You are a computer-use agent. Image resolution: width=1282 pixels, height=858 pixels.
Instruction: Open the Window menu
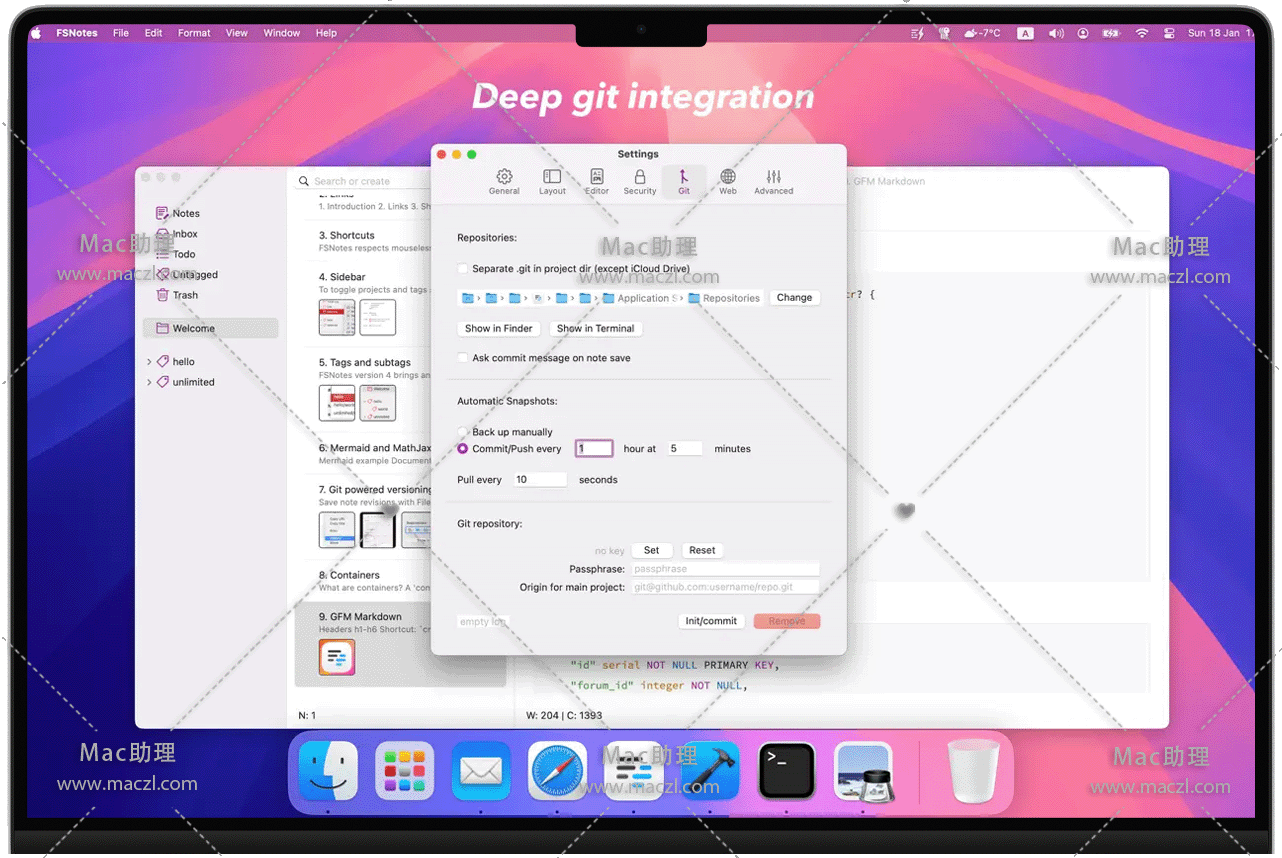click(282, 33)
